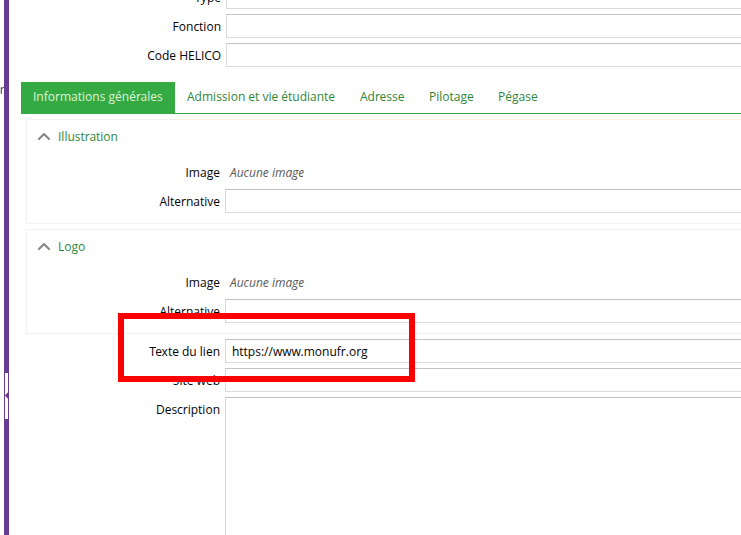This screenshot has height=535, width=741.
Task: Click the Illustration section title
Action: [x=87, y=137]
